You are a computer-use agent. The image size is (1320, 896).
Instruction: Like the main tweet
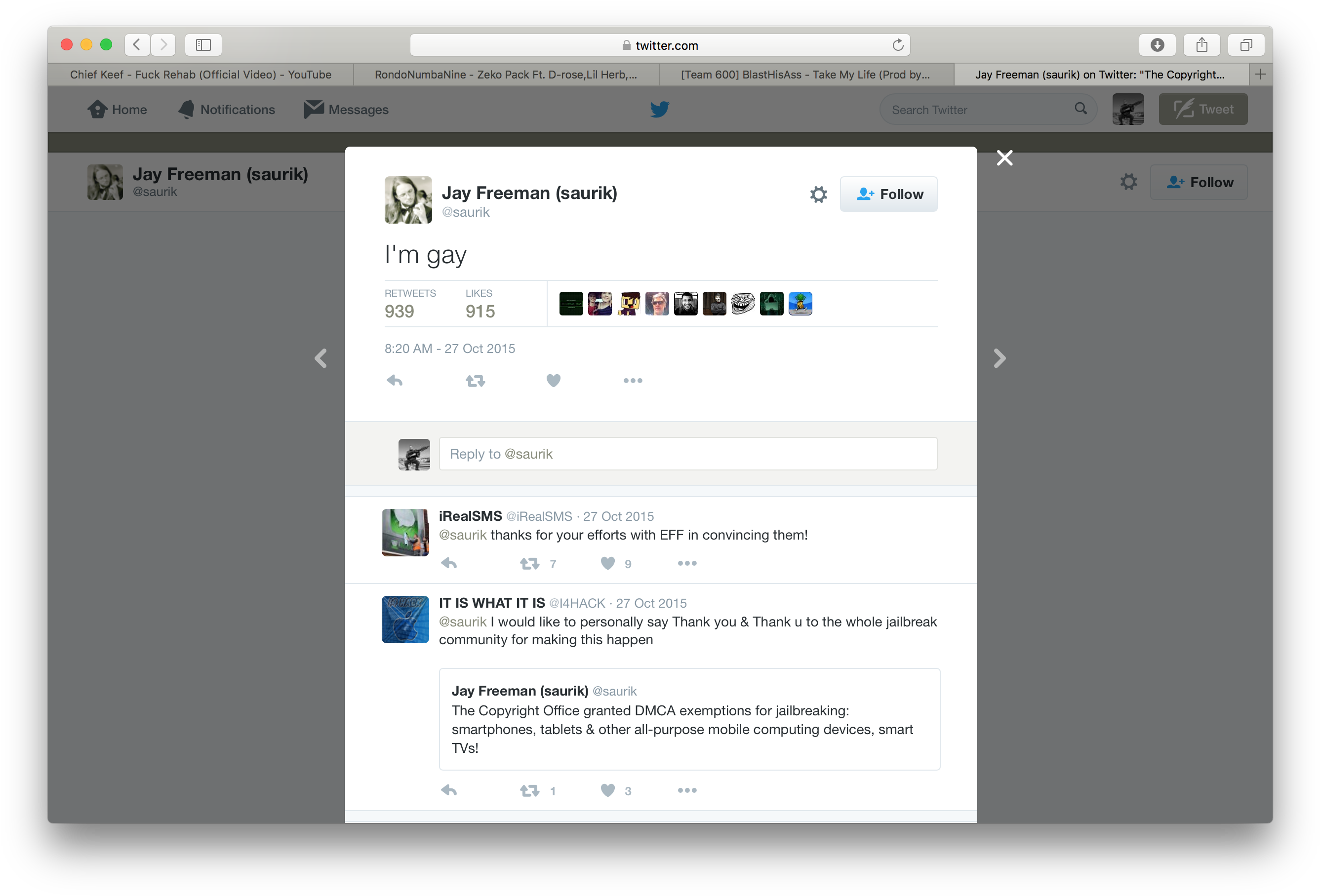tap(553, 381)
